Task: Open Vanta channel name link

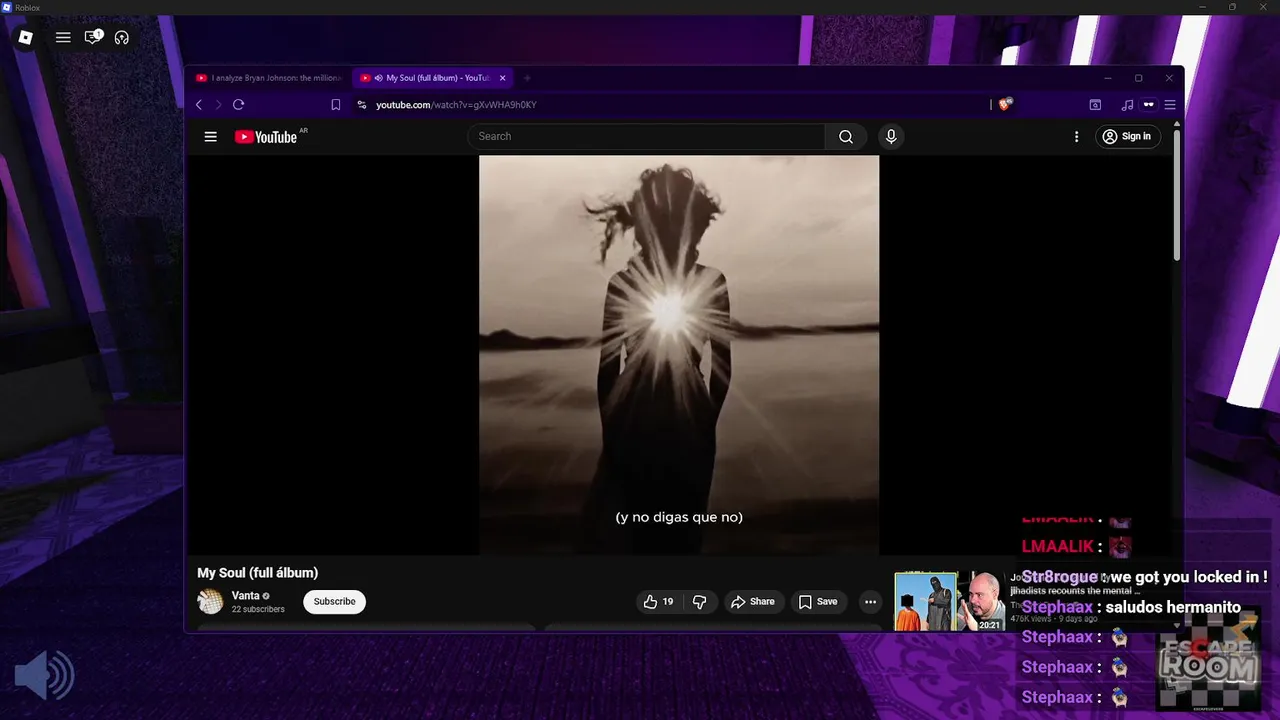Action: point(245,596)
